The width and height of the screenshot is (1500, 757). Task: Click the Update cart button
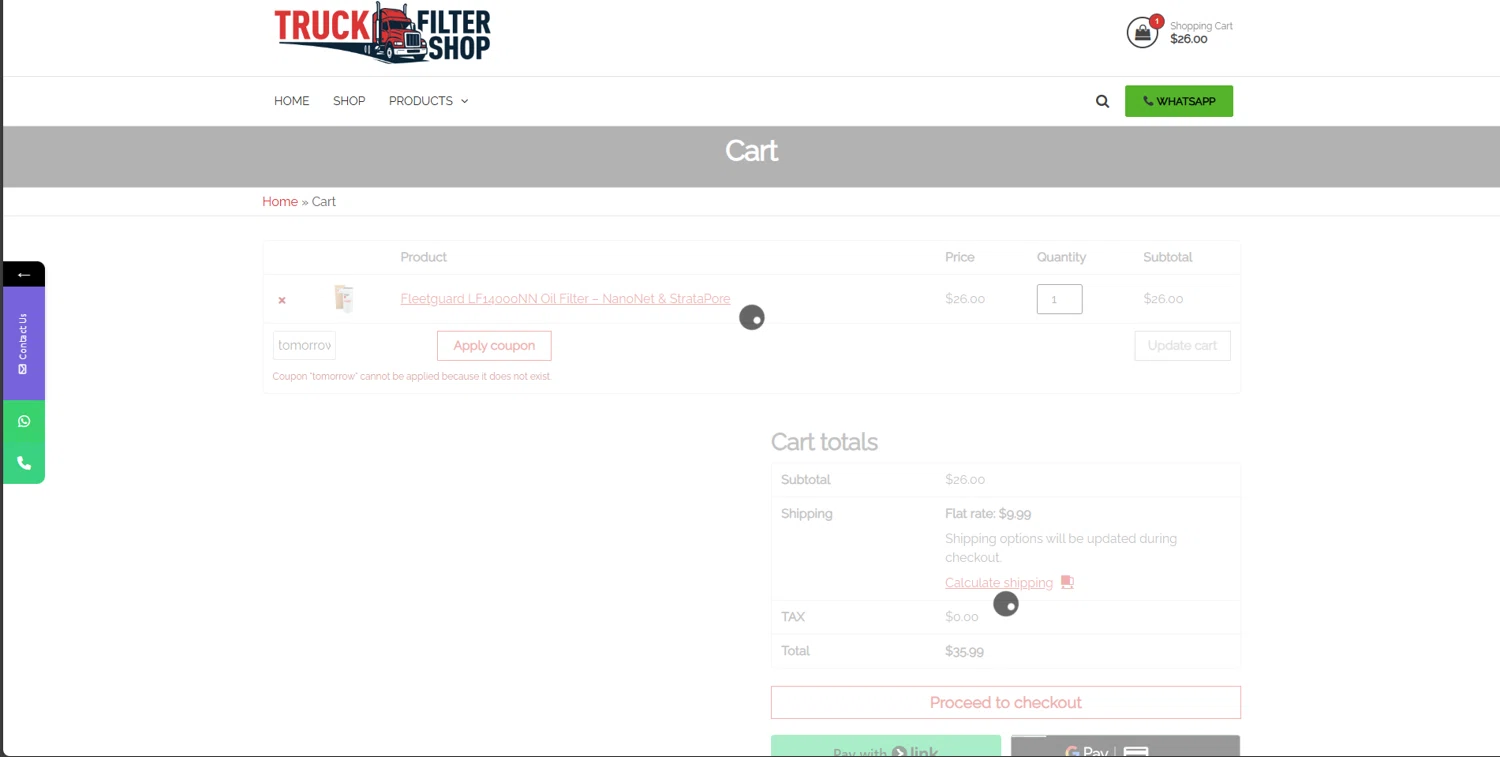point(1182,346)
